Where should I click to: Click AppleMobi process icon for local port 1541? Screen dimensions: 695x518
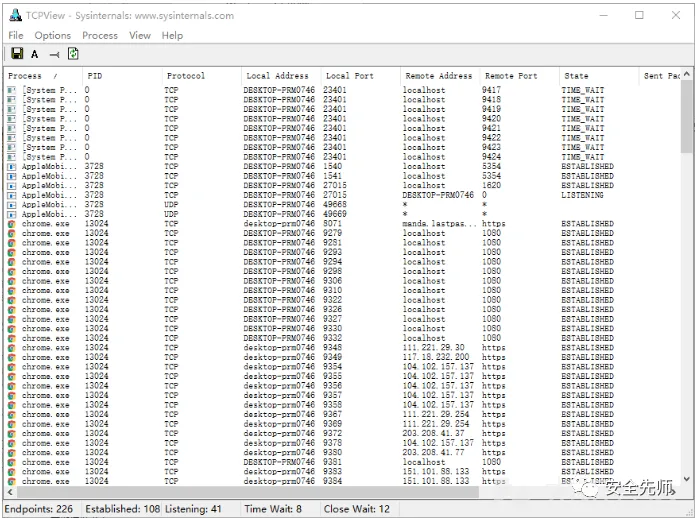point(12,176)
